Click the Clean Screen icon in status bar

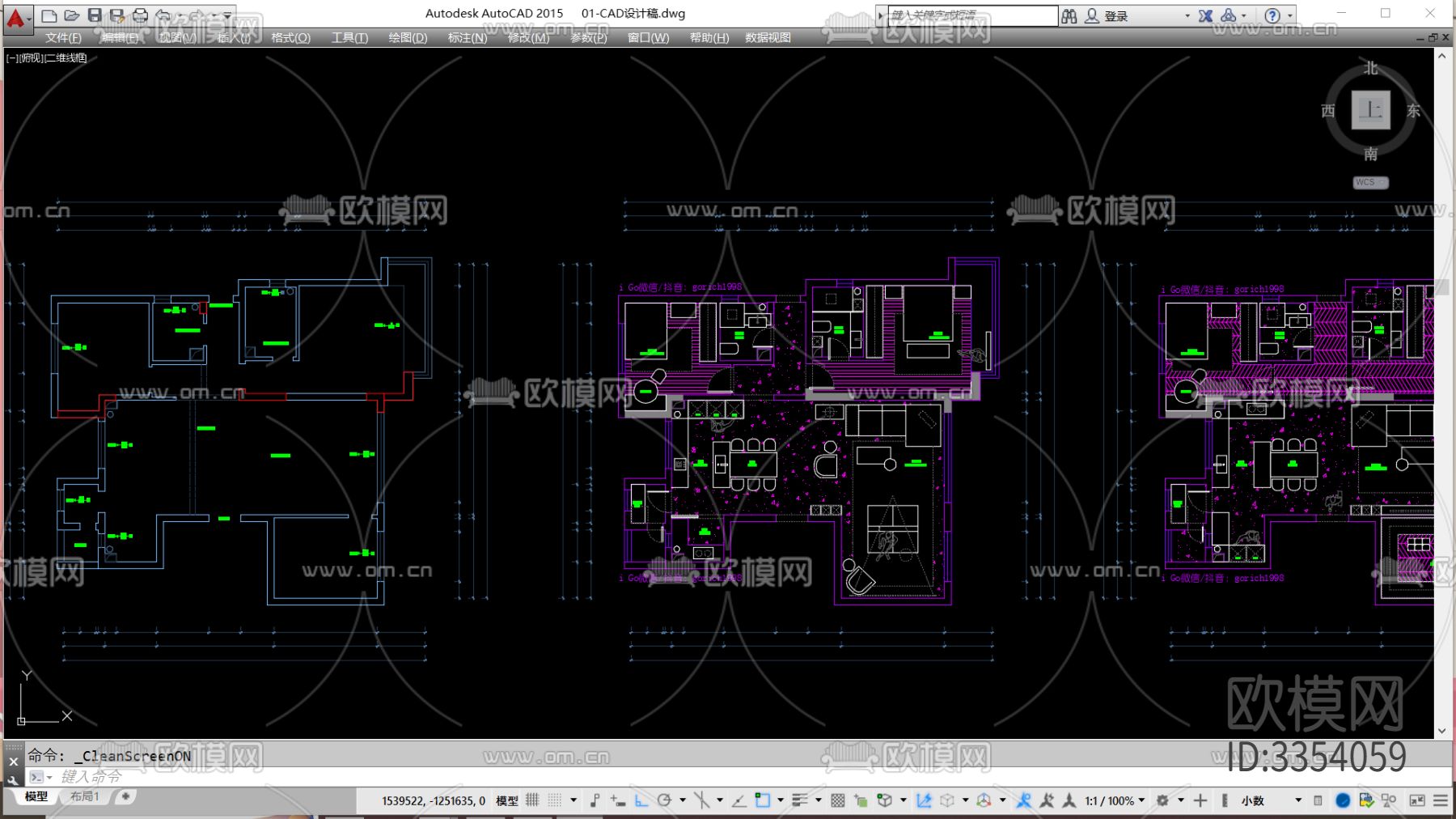click(x=1417, y=800)
